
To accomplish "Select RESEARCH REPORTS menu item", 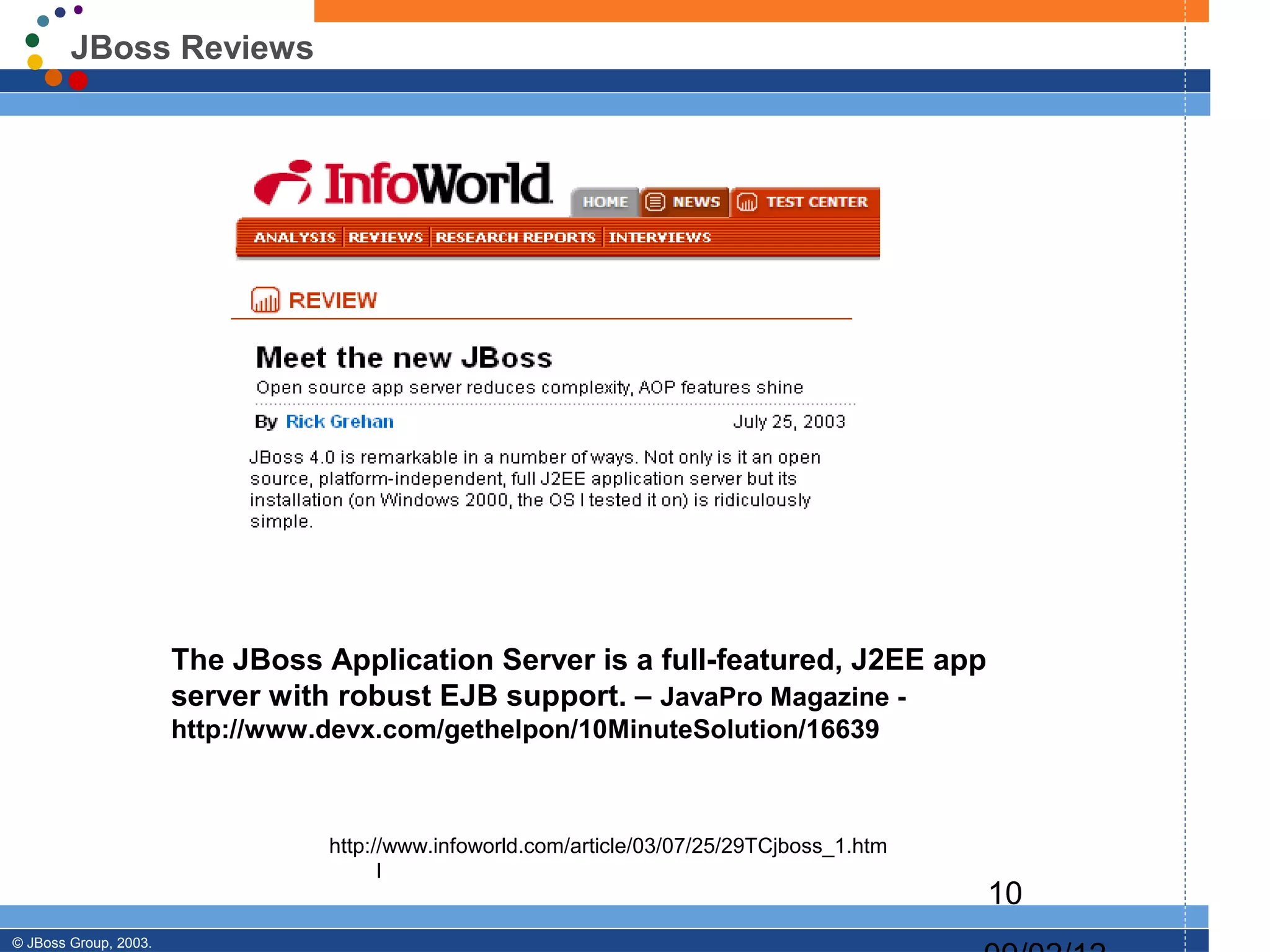I will (515, 237).
